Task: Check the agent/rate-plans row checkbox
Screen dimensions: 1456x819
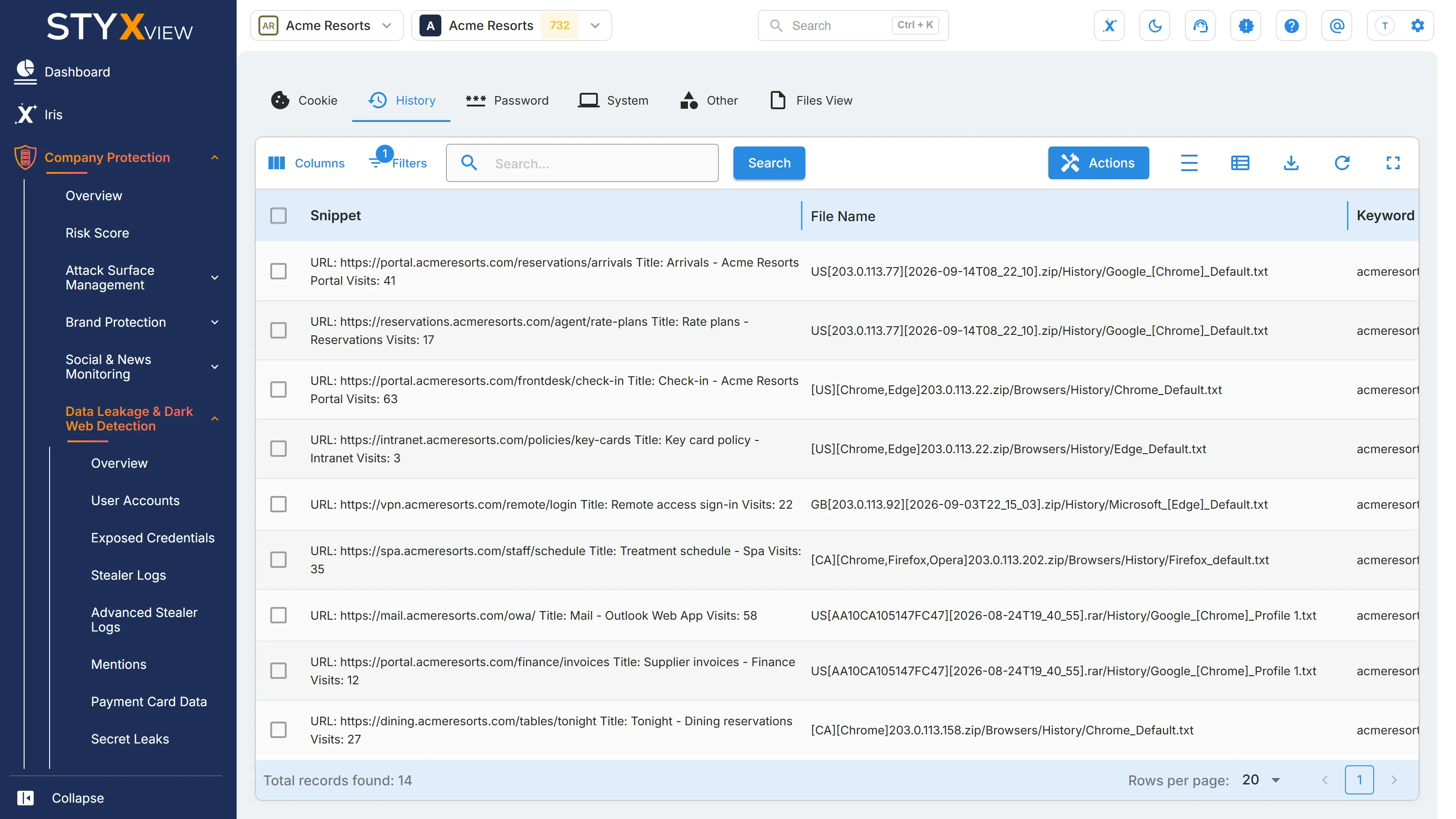Action: (278, 330)
